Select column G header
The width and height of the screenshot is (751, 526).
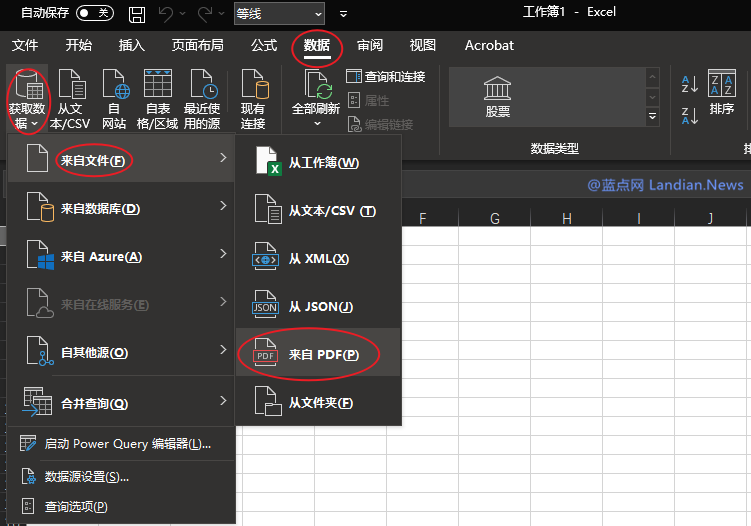[495, 218]
